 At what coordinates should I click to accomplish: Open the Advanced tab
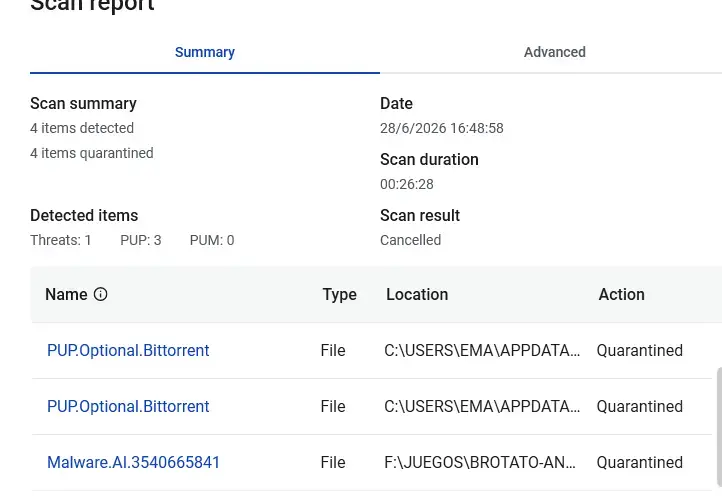pyautogui.click(x=554, y=52)
